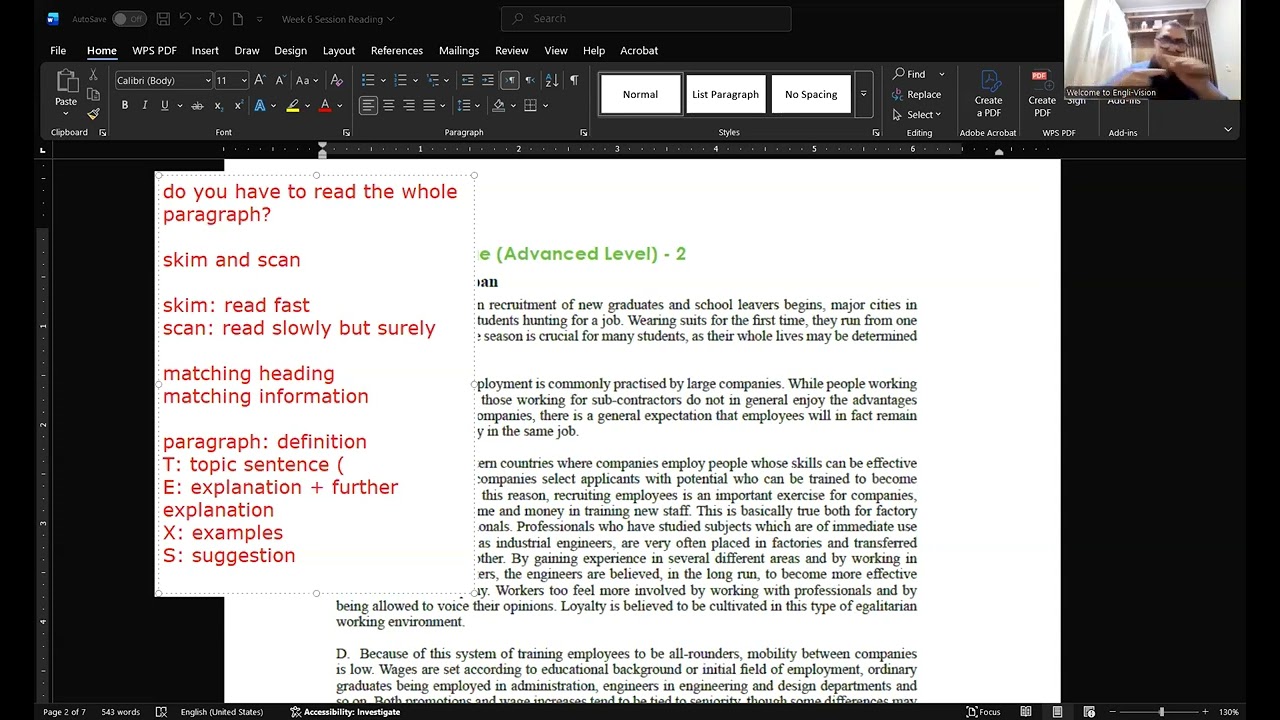Toggle the AutoSave switch
This screenshot has width=1280, height=720.
128,19
